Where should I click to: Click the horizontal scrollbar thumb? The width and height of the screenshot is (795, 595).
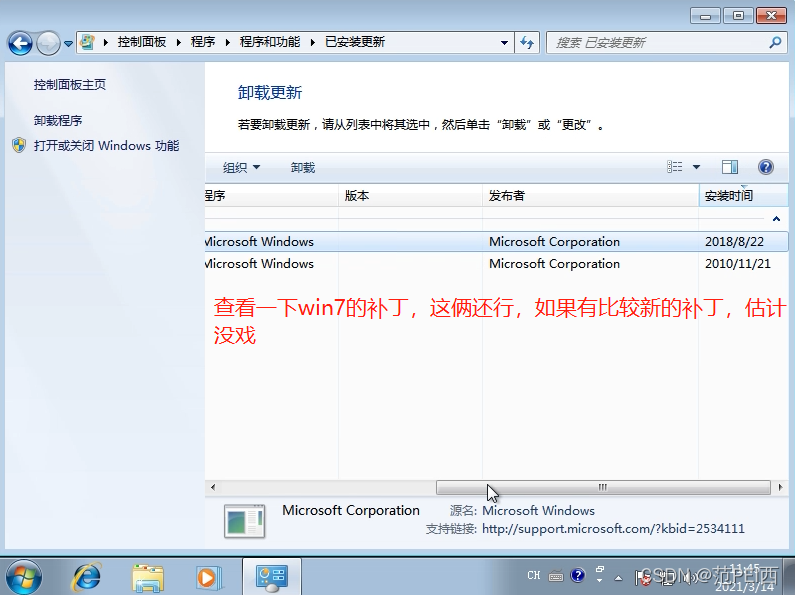point(603,488)
